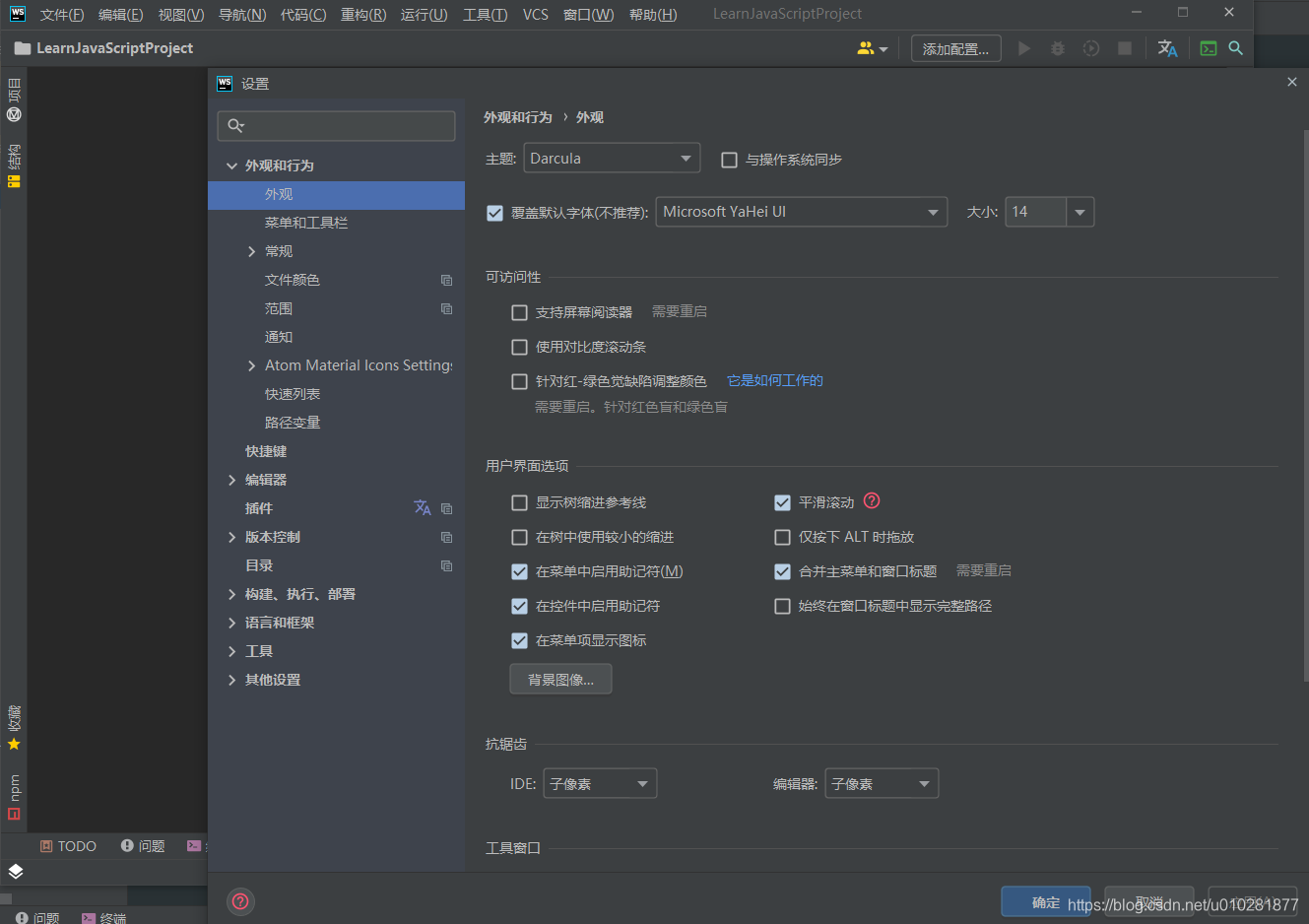The width and height of the screenshot is (1309, 924).
Task: Open the 主题 Darcula dropdown
Action: (612, 158)
